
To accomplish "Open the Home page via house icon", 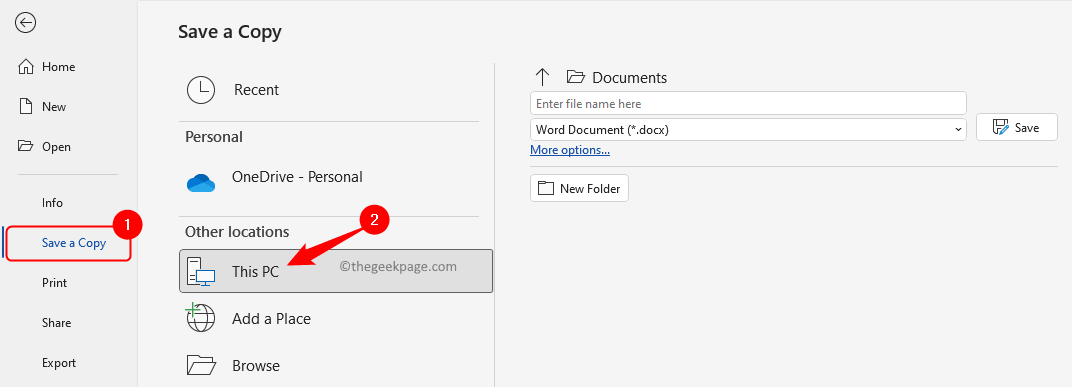I will [25, 67].
